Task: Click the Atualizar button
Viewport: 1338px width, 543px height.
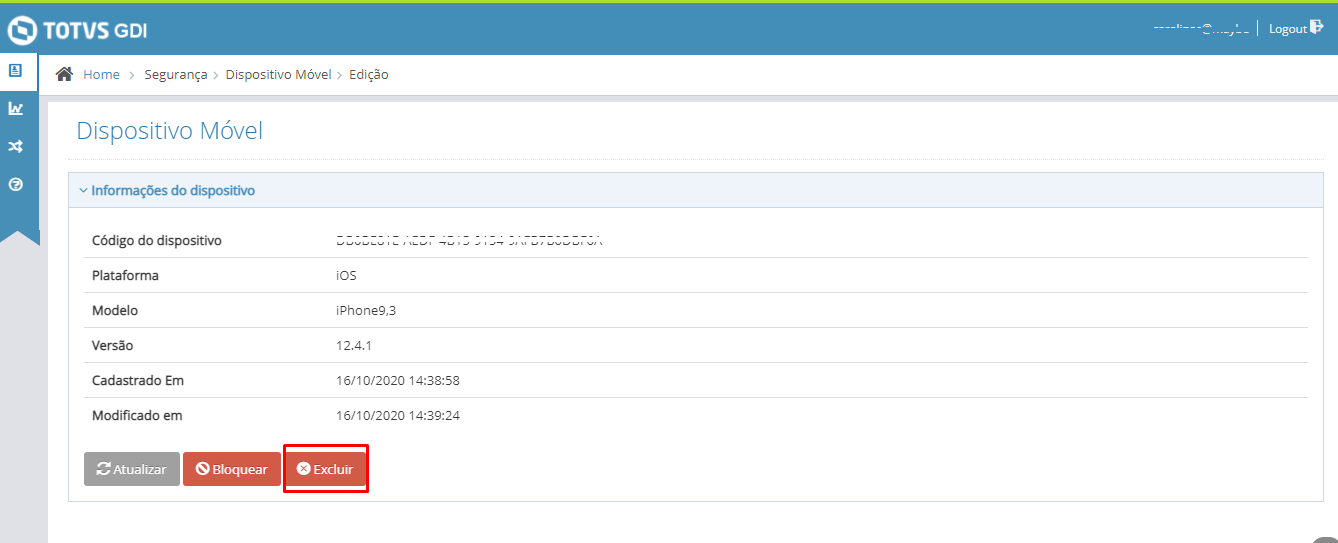Action: [132, 469]
